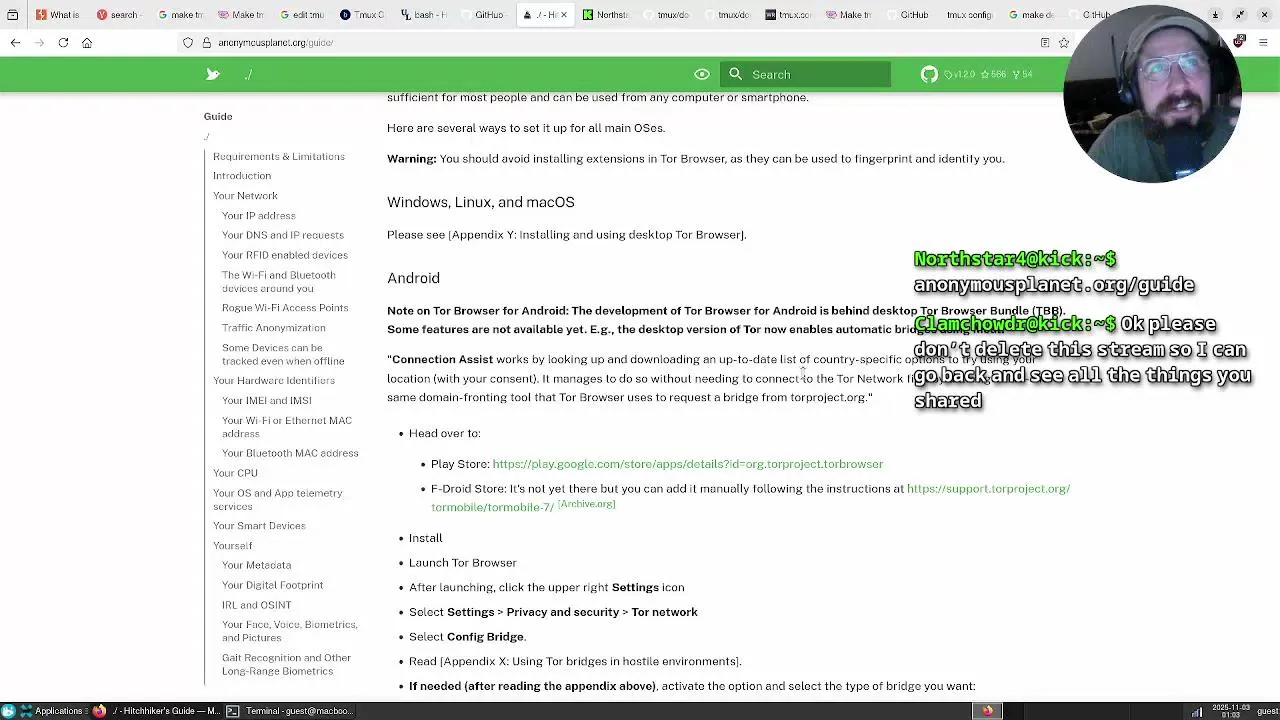Image resolution: width=1280 pixels, height=720 pixels.
Task: Go to Your RFID enabled devices
Action: 285,255
